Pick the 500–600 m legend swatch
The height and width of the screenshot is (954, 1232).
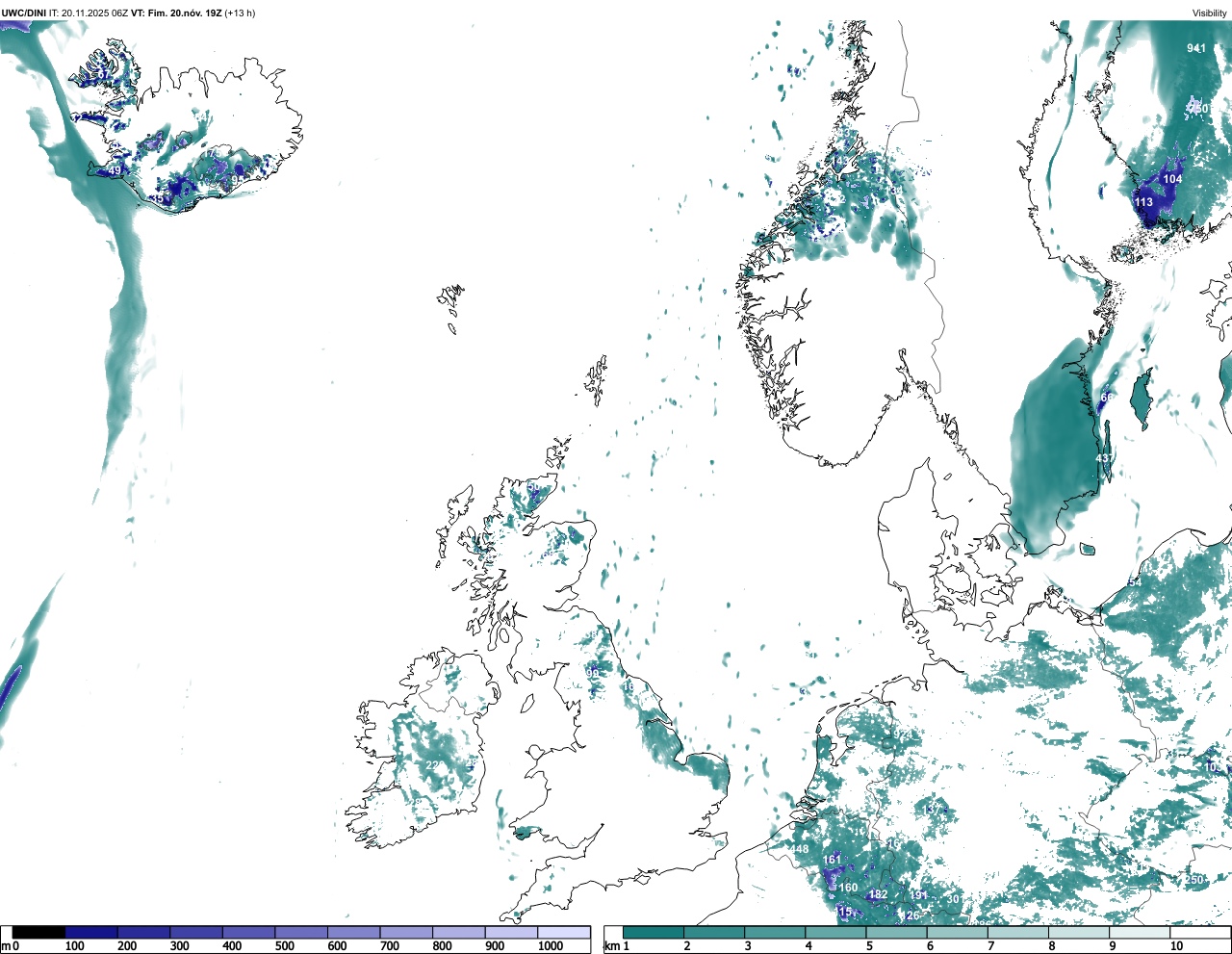click(x=301, y=932)
